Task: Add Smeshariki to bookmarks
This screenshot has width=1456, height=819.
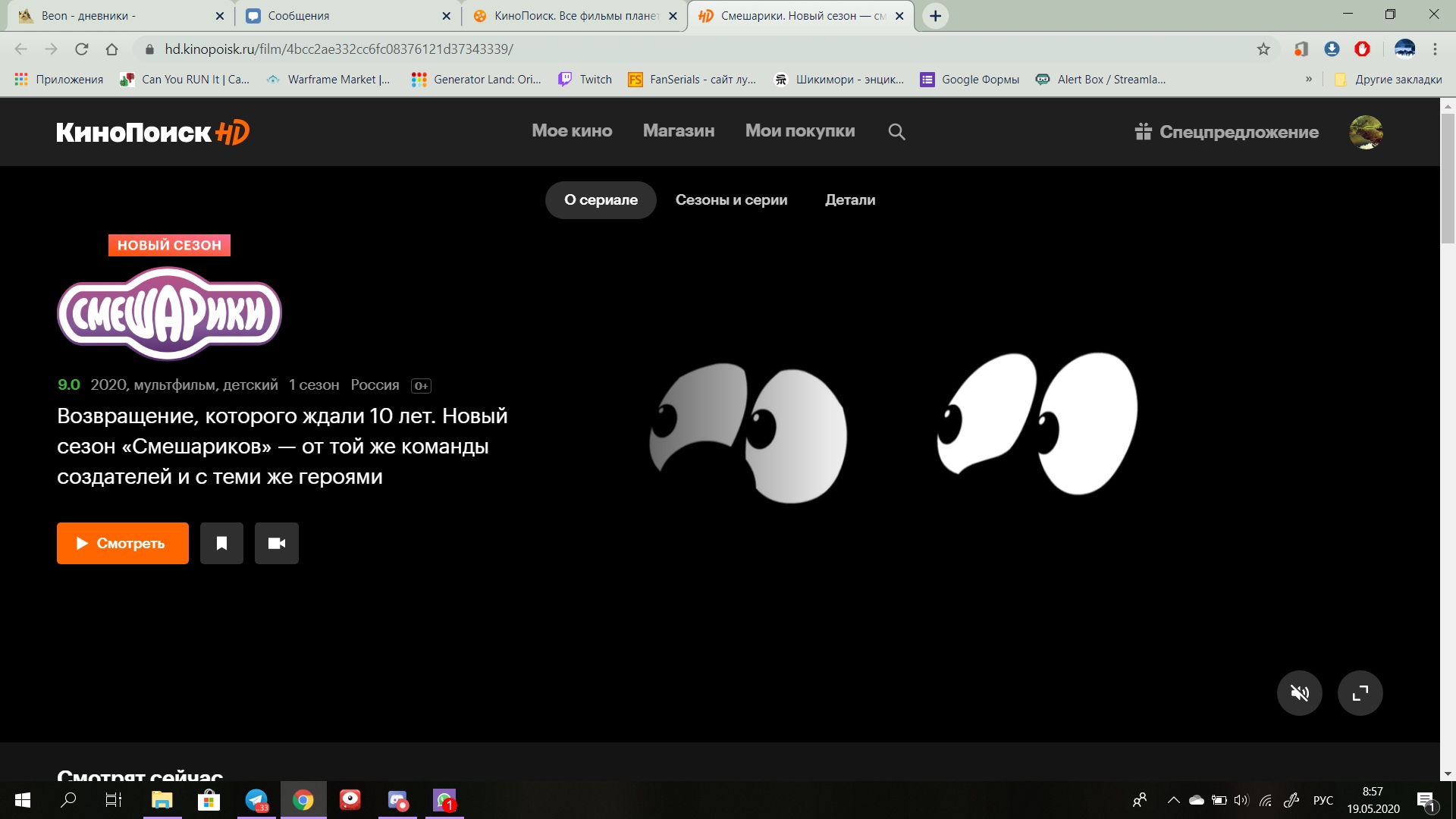Action: coord(221,543)
